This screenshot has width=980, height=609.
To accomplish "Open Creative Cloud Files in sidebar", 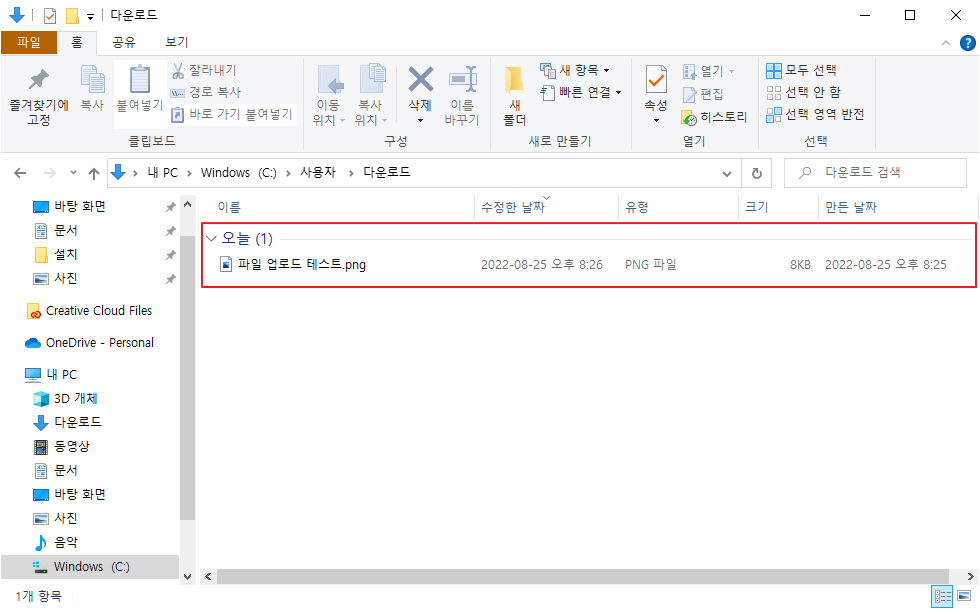I will pos(89,311).
